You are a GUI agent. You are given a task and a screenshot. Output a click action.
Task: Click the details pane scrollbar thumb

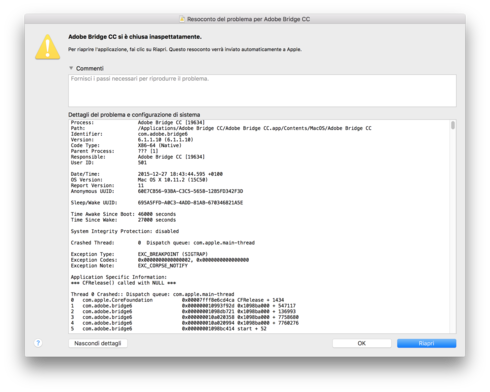click(x=453, y=125)
